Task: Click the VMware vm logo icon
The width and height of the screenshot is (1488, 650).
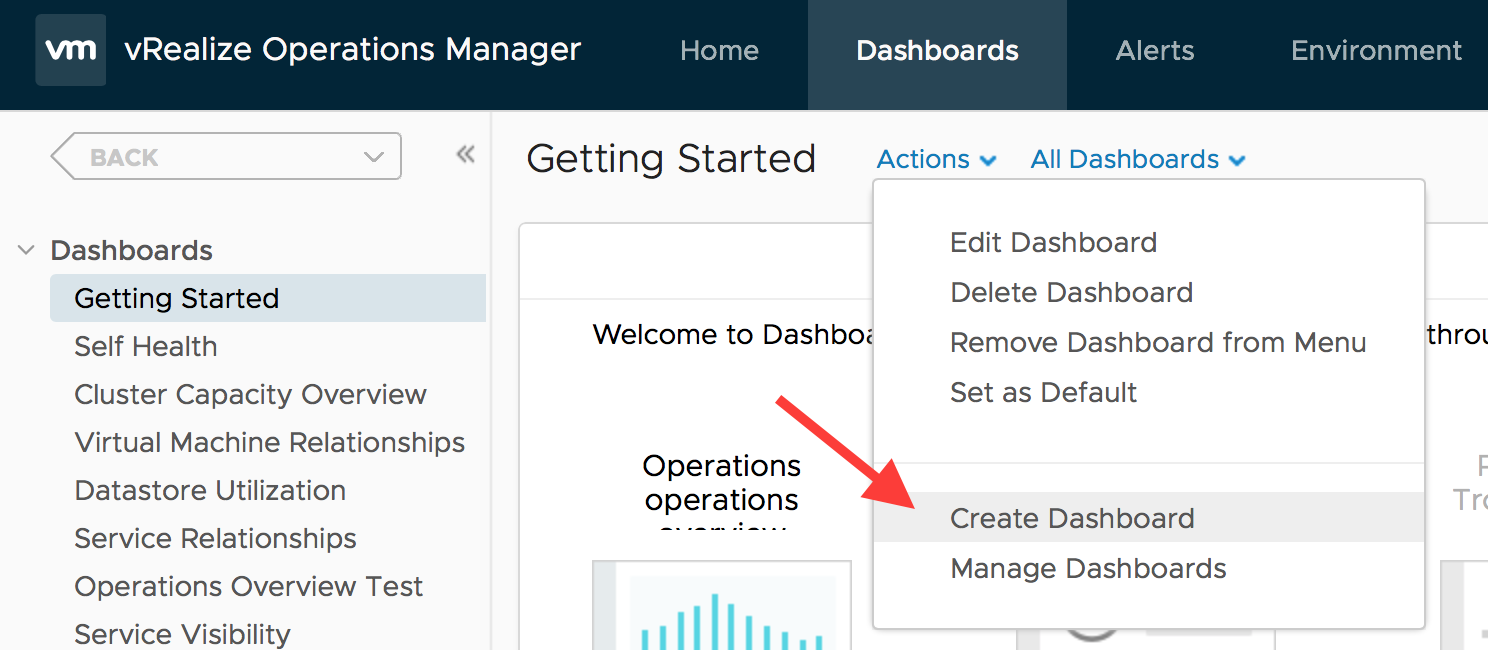Action: tap(70, 50)
